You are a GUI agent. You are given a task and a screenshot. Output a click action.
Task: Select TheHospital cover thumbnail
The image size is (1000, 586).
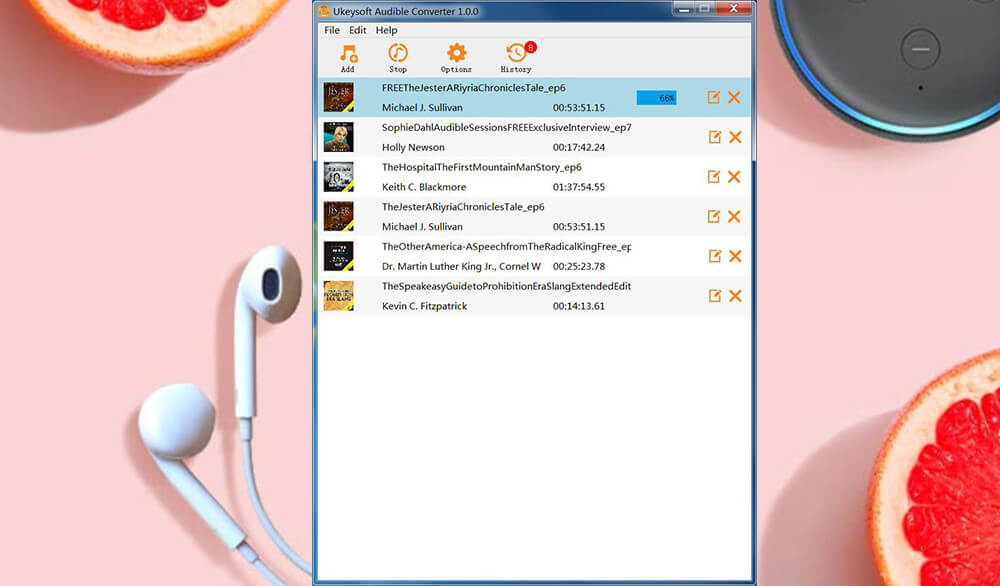click(x=339, y=177)
